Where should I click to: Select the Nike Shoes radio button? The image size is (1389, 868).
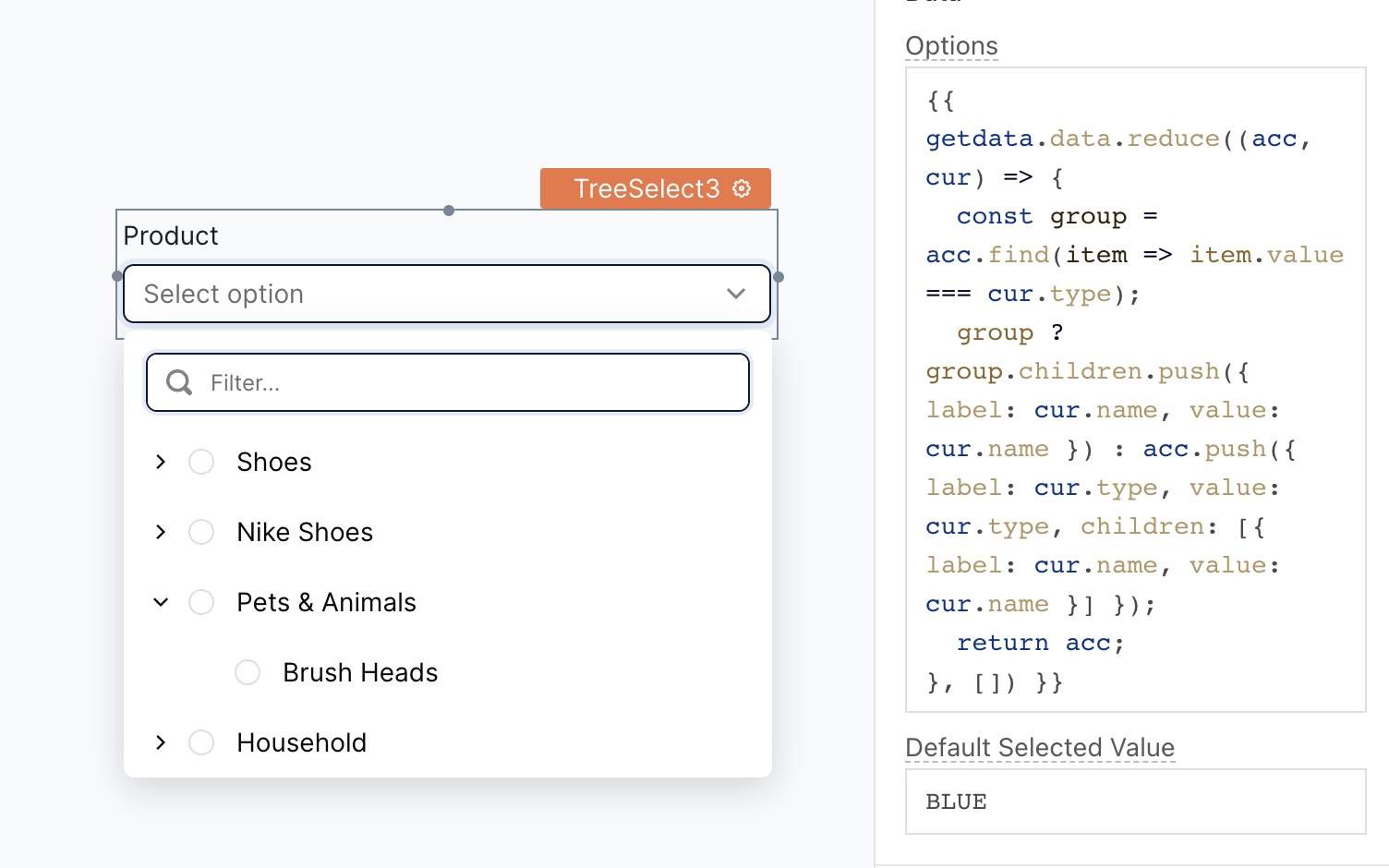click(x=201, y=532)
